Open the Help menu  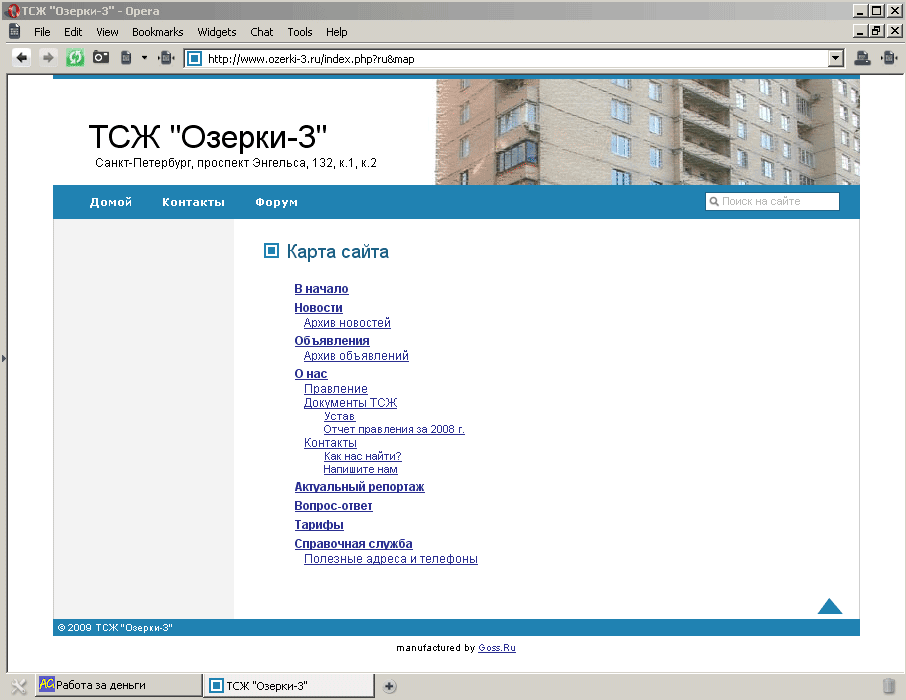(x=336, y=32)
